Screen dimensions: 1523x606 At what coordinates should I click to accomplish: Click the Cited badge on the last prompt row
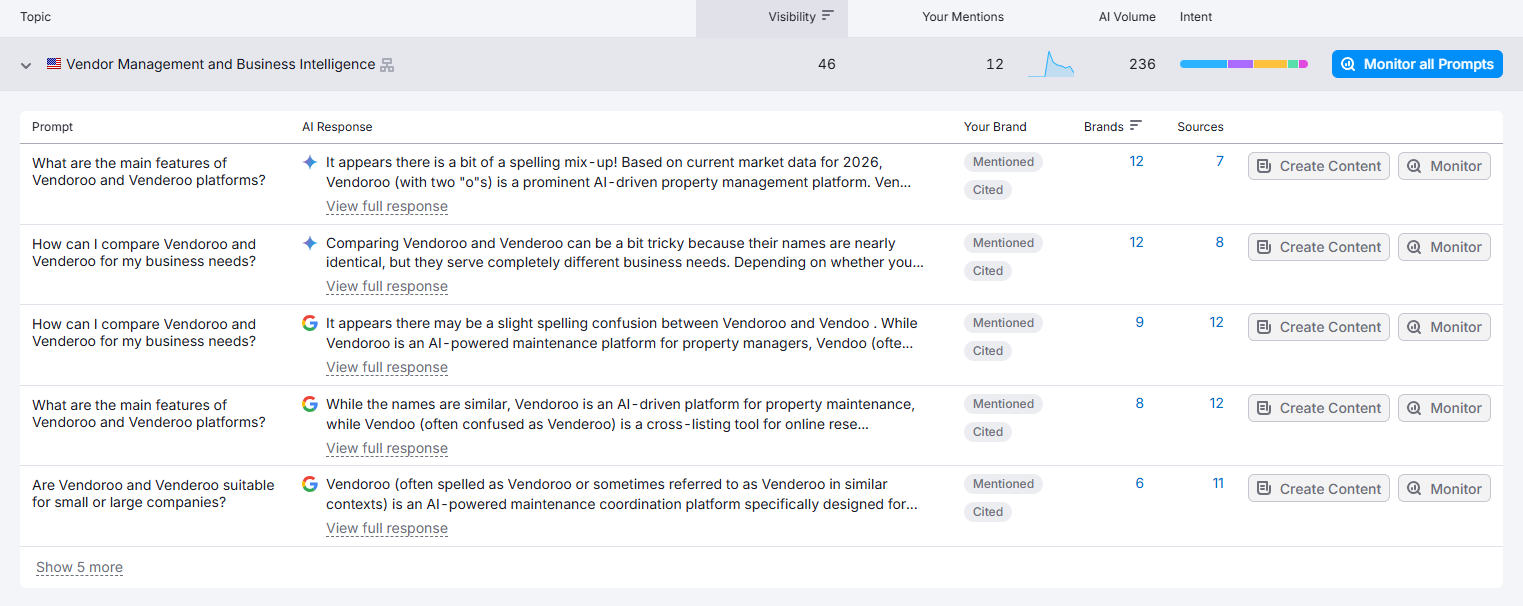[x=987, y=511]
